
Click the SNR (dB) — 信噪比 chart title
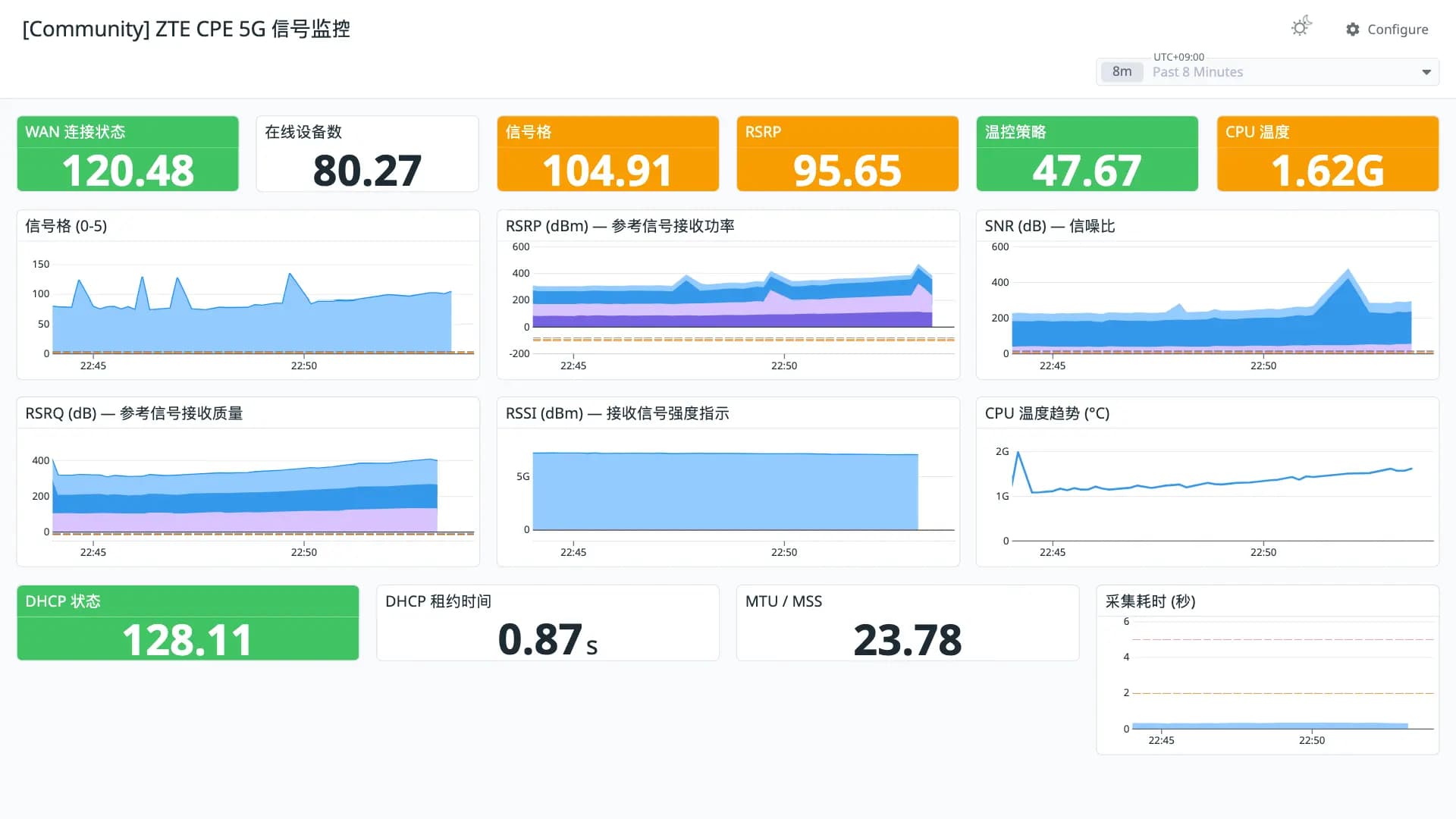1050,226
